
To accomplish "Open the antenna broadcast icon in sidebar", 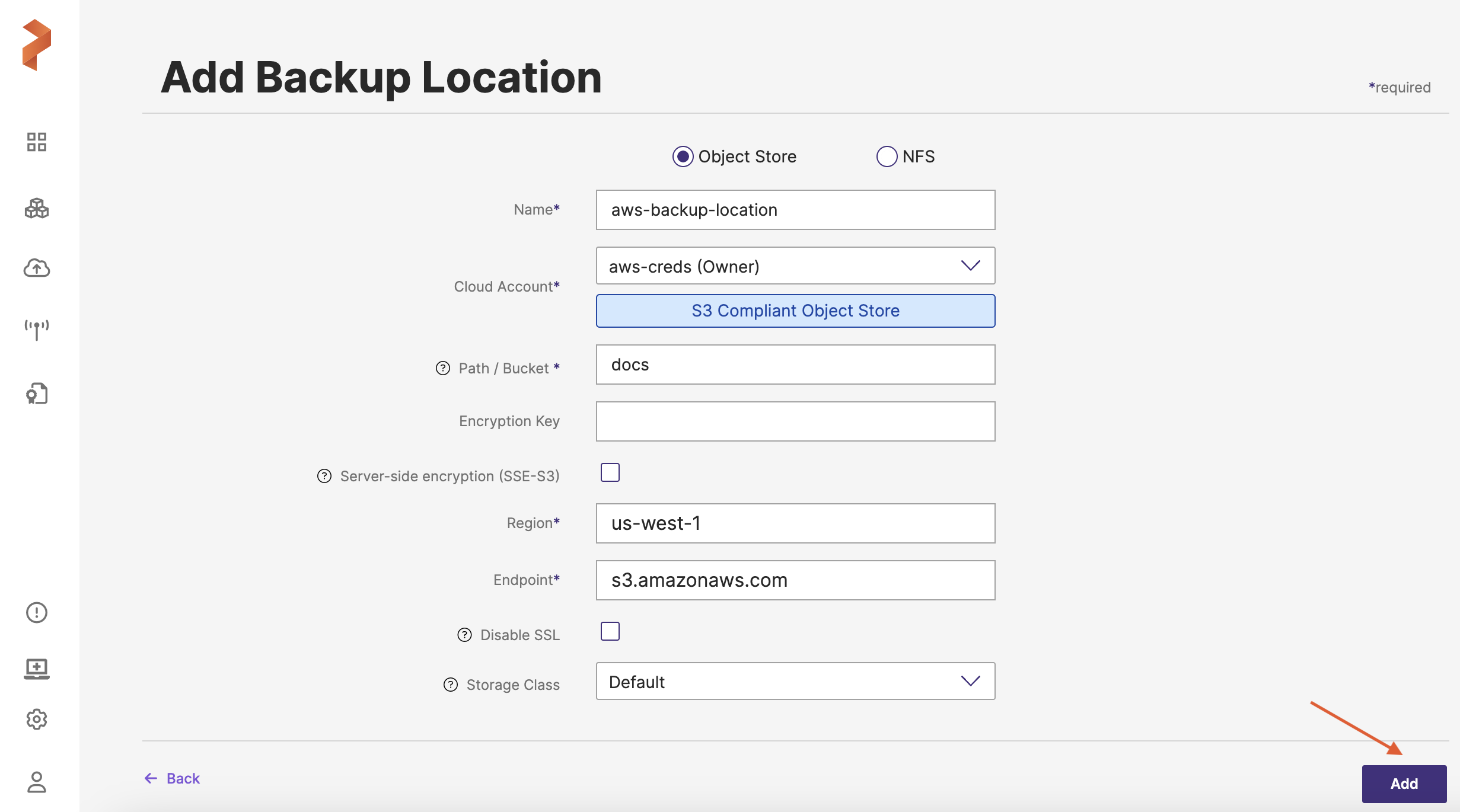I will (x=36, y=330).
